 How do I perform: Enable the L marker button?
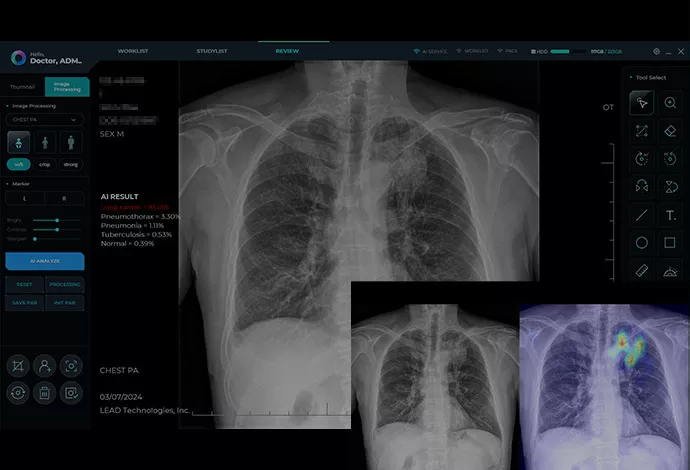point(24,200)
